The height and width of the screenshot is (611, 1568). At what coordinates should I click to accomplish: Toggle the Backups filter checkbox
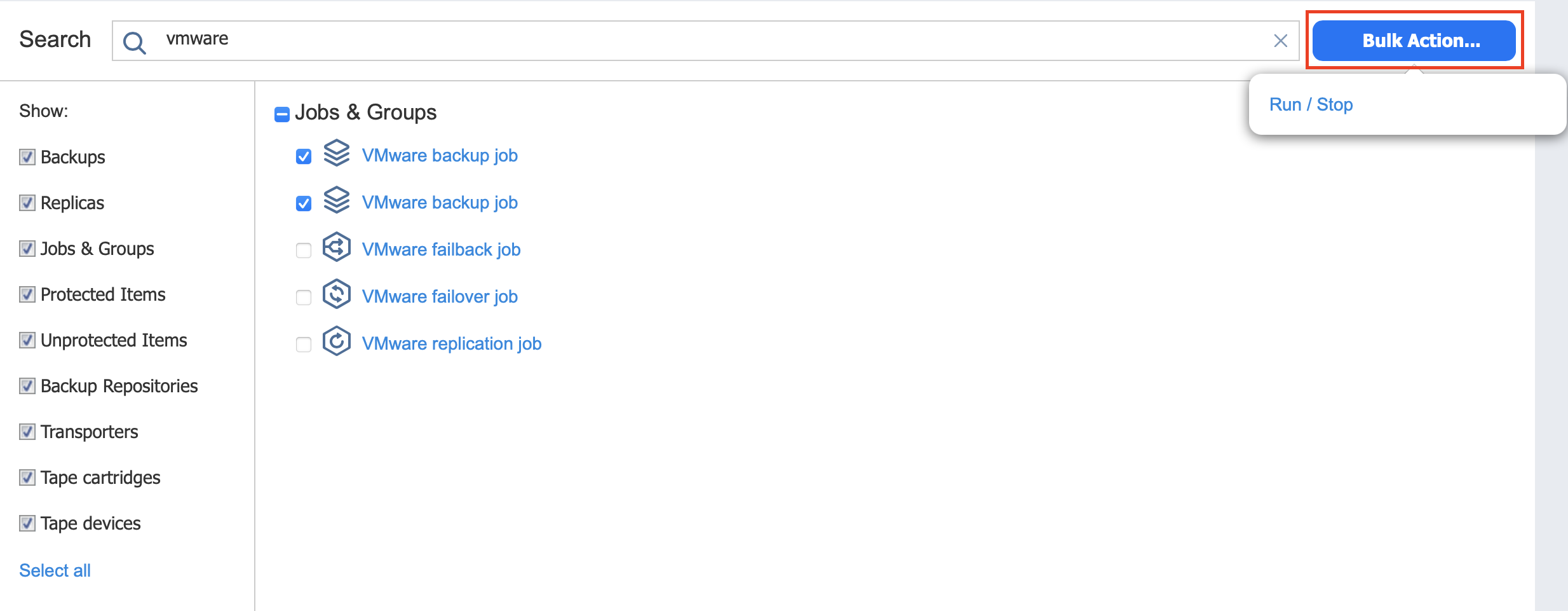(x=27, y=157)
